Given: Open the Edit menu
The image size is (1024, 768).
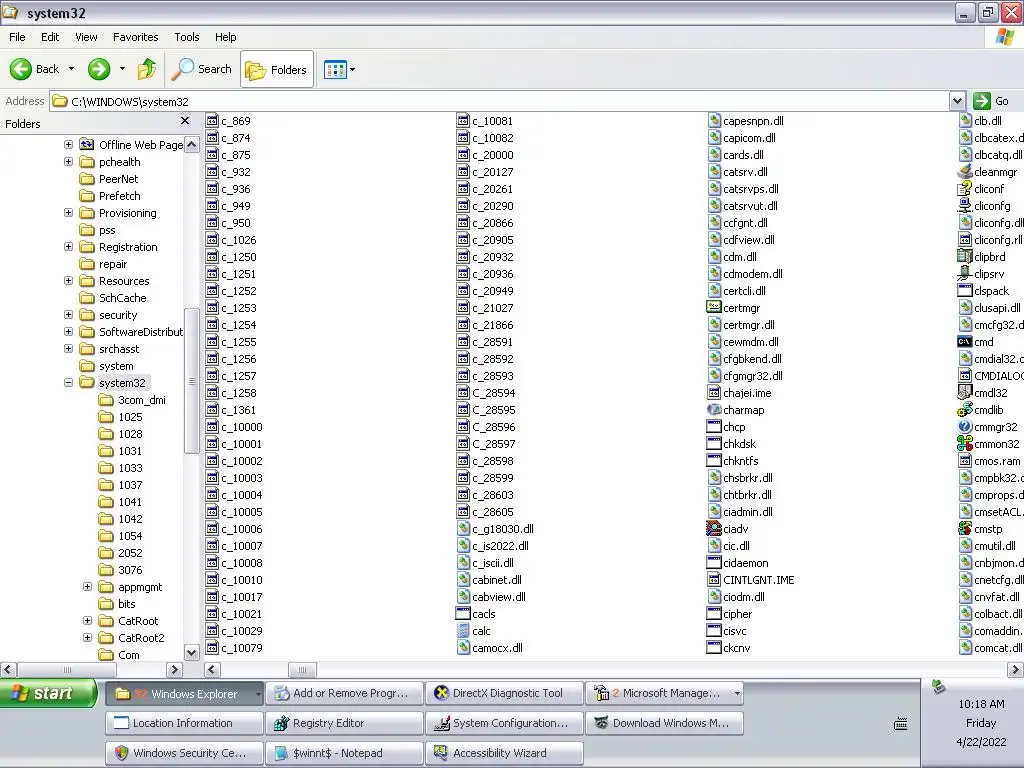Looking at the screenshot, I should 50,37.
